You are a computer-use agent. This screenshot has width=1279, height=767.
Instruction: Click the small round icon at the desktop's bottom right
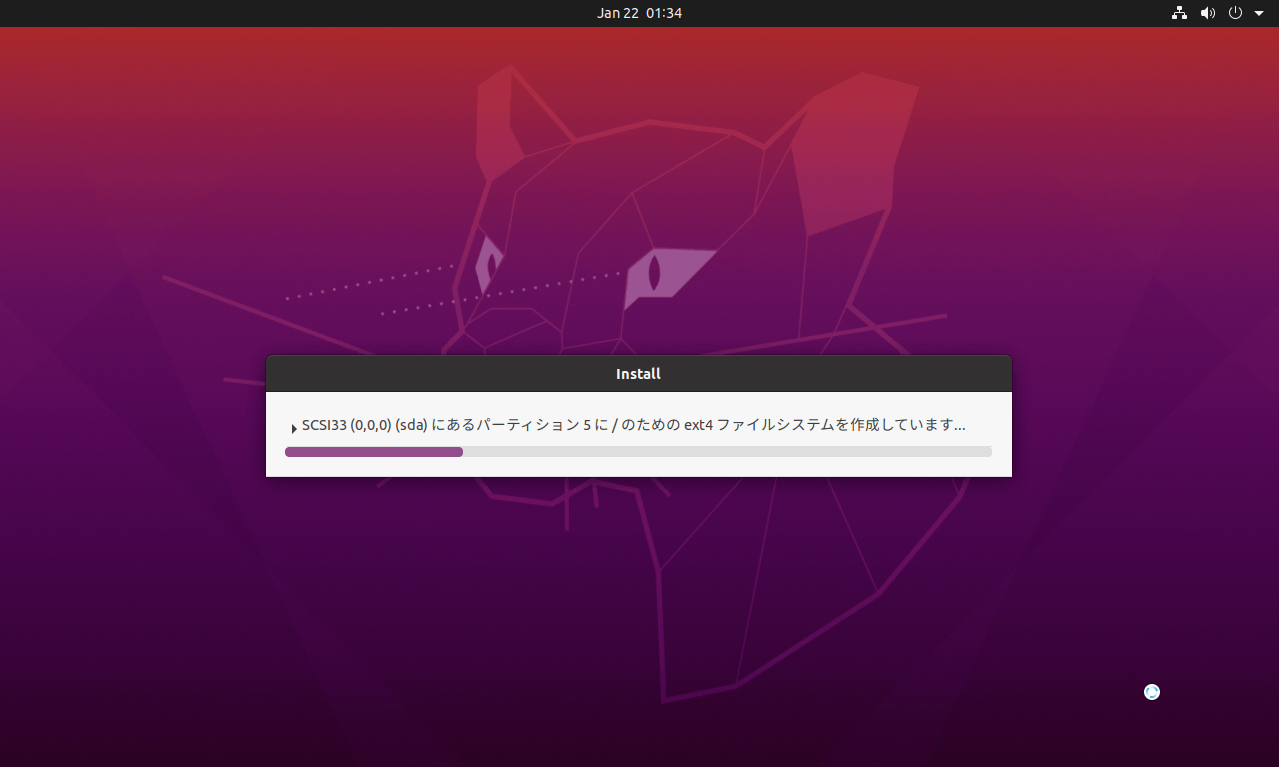[1152, 692]
